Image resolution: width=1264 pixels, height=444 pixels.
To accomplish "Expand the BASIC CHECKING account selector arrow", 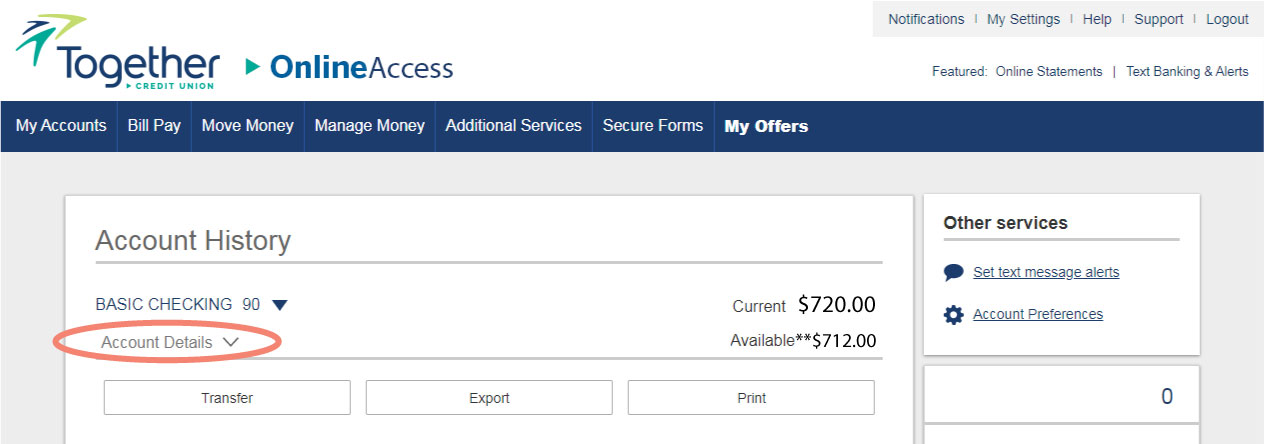I will point(279,305).
